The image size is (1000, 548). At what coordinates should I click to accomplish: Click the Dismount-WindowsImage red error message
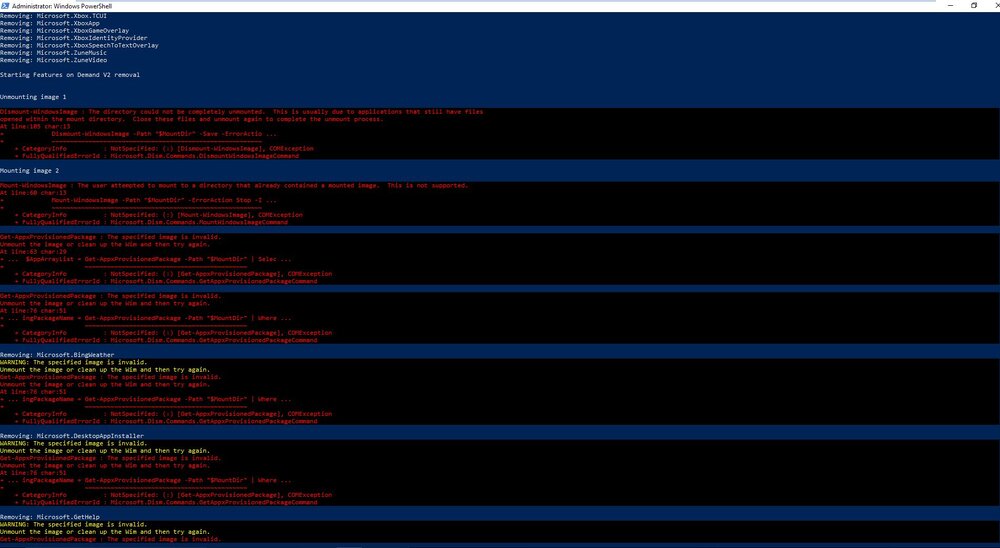coord(242,115)
